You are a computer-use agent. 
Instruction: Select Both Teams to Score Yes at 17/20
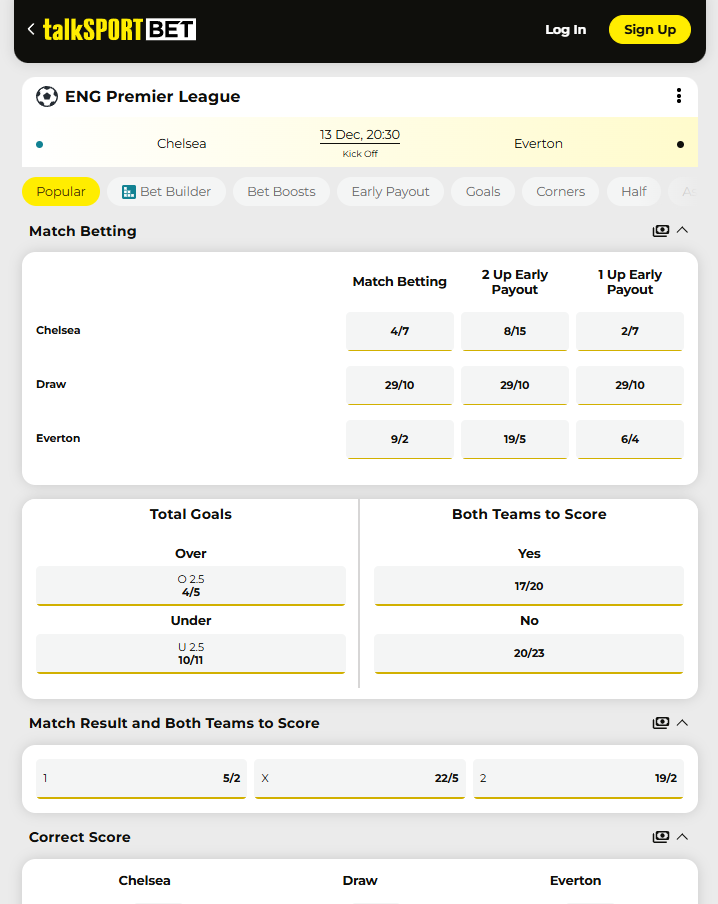528,585
